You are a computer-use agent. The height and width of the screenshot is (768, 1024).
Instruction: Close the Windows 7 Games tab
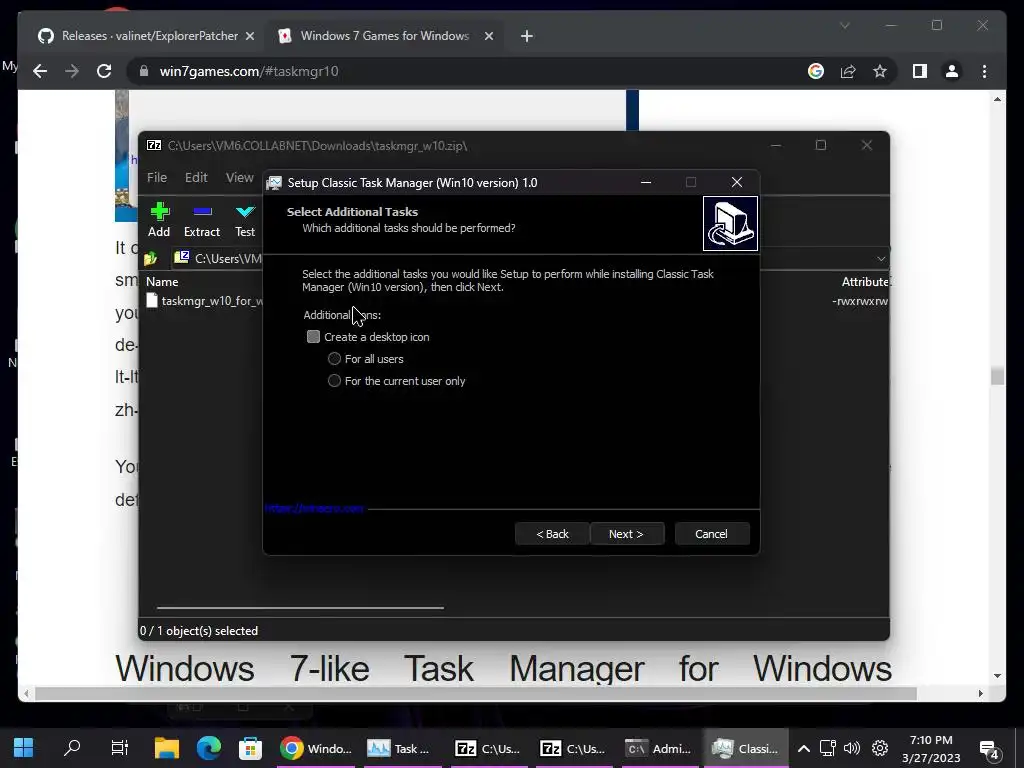pos(488,36)
